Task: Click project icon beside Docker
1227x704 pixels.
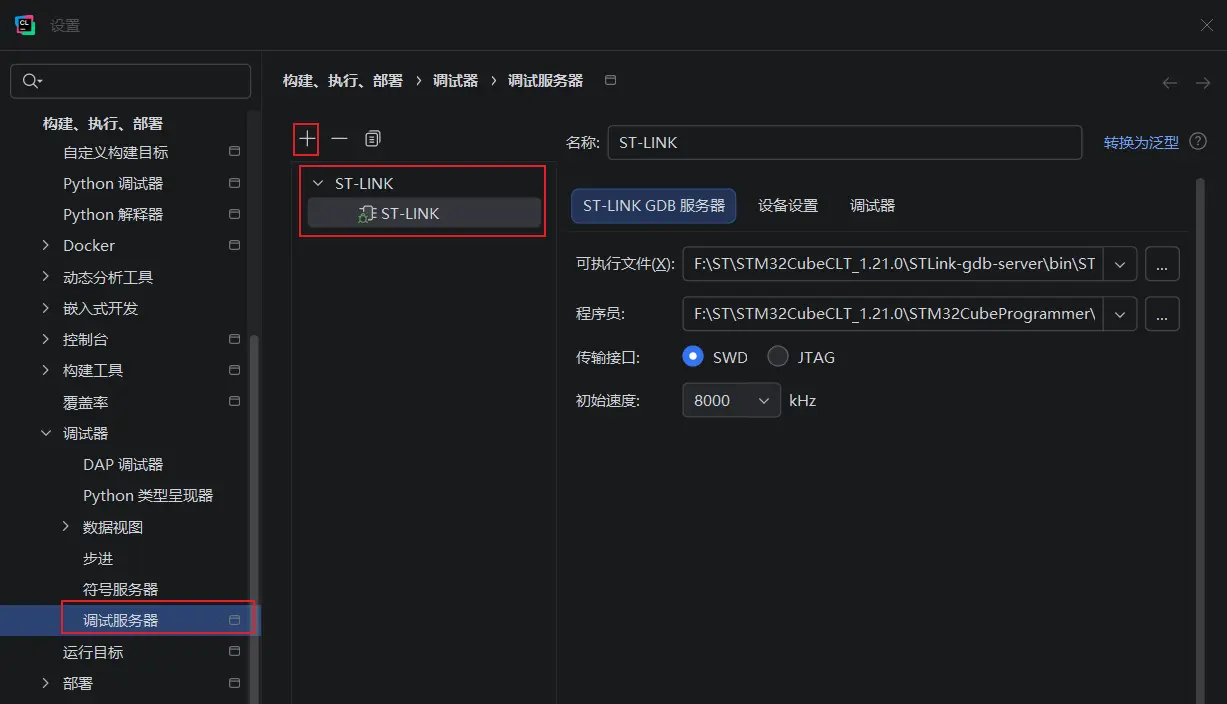Action: tap(235, 245)
